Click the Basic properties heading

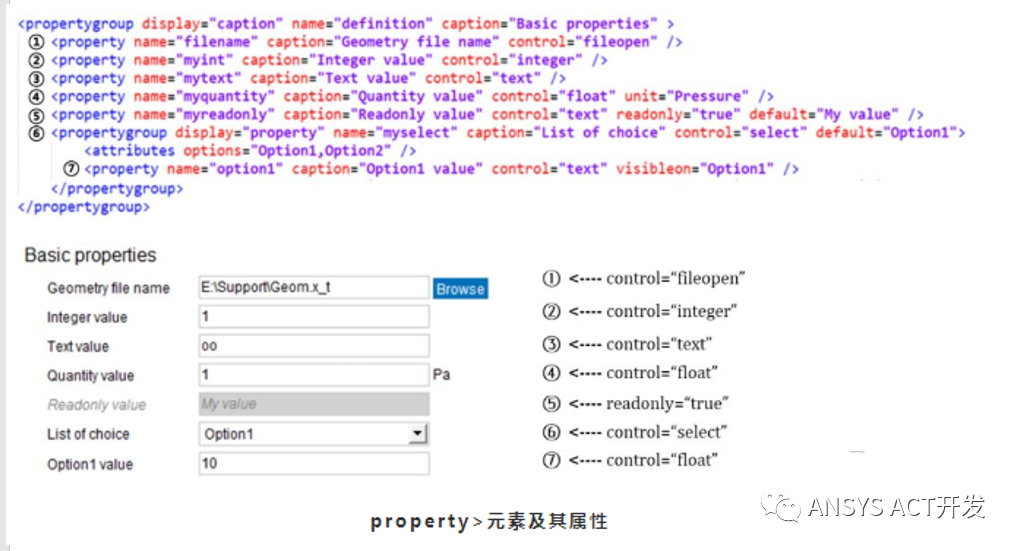[x=90, y=255]
